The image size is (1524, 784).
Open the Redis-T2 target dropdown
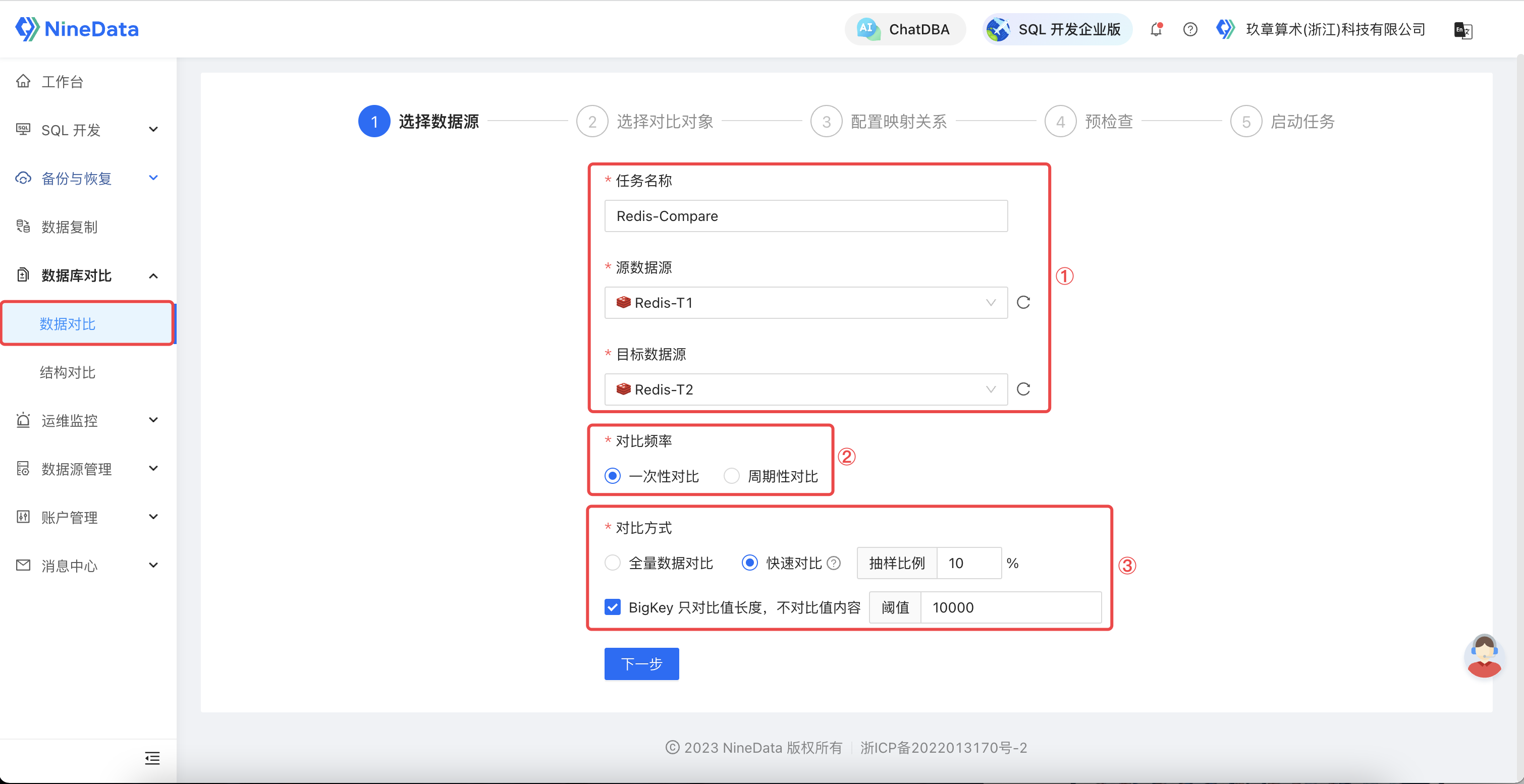tap(805, 389)
